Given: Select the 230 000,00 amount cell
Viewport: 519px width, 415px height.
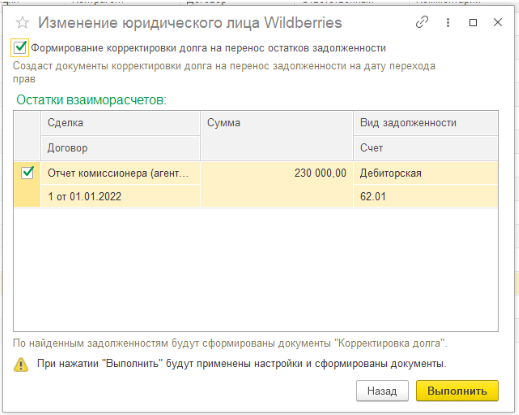Looking at the screenshot, I should click(x=277, y=184).
